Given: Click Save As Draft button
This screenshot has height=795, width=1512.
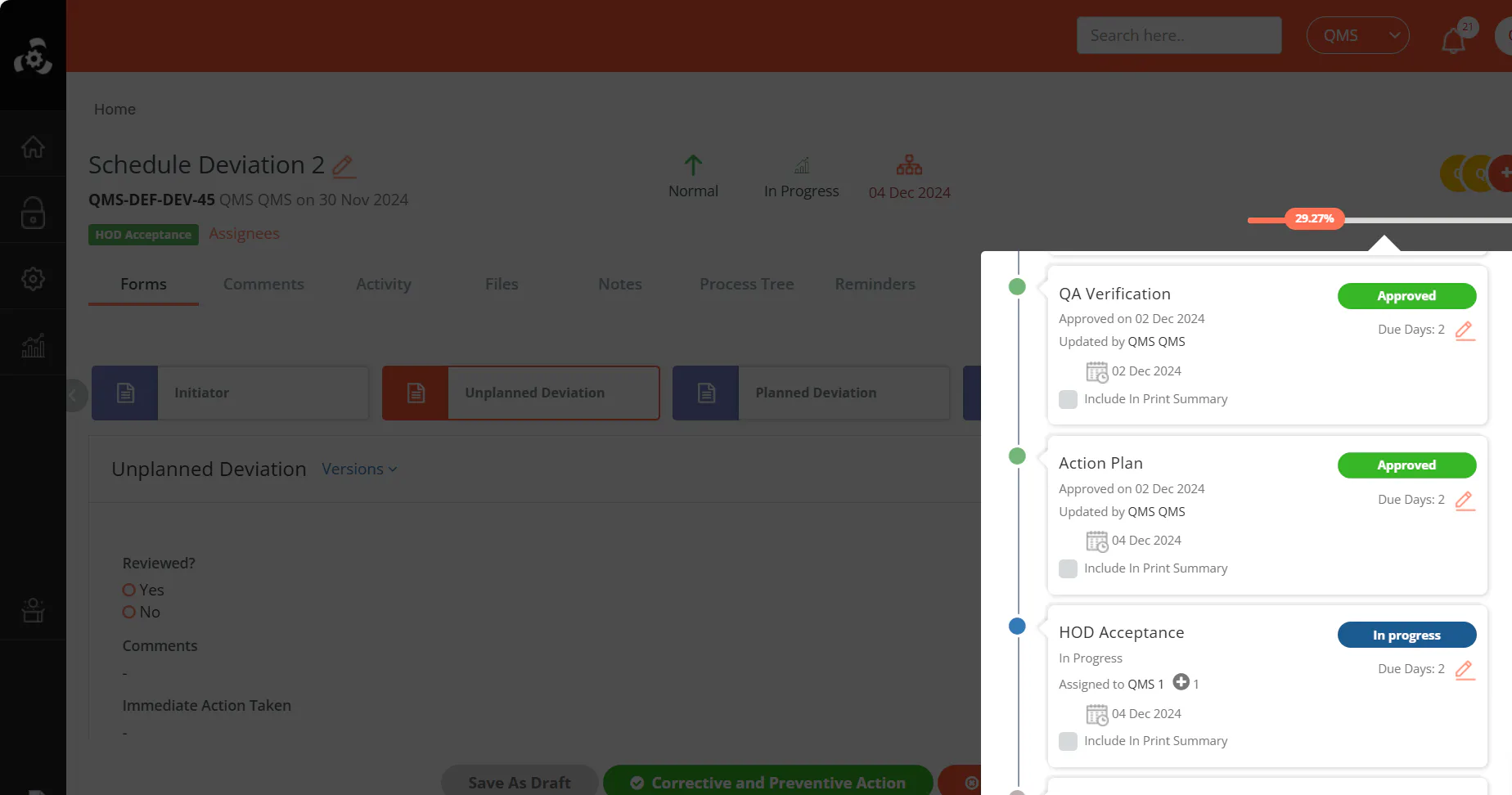Looking at the screenshot, I should coord(520,782).
